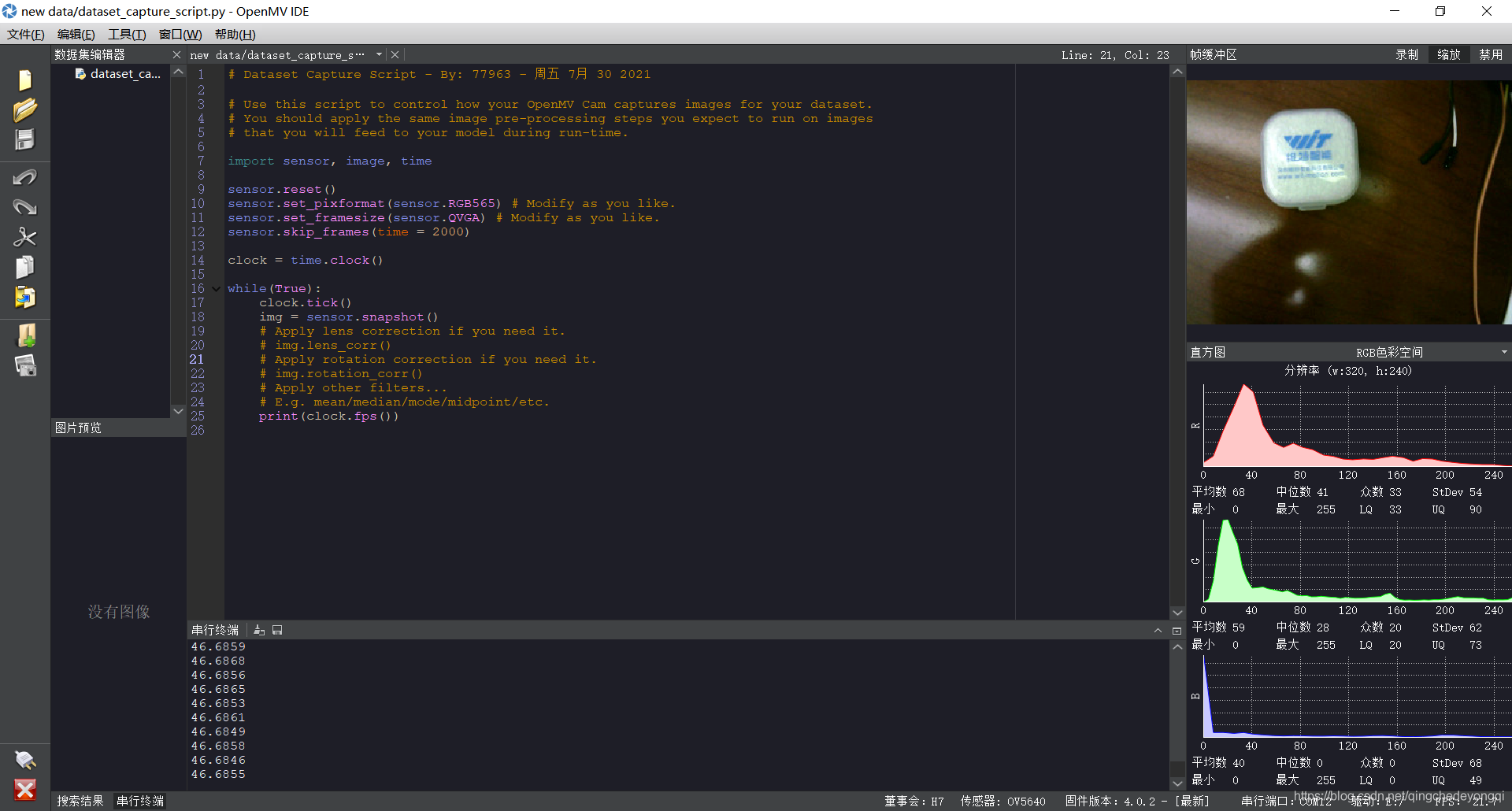The height and width of the screenshot is (811, 1512).
Task: Capture a dataset image with camera icon
Action: (x=26, y=365)
